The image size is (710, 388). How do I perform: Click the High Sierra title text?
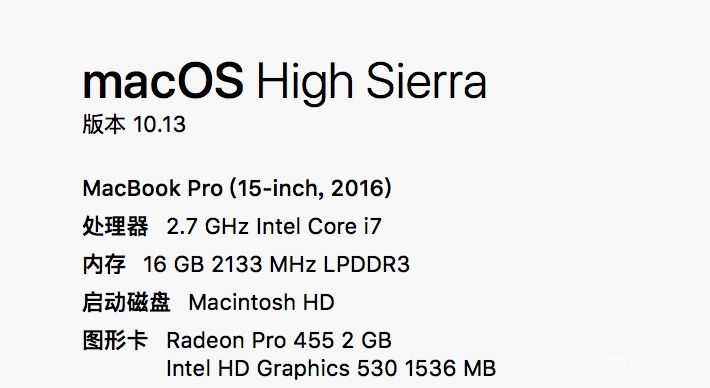(x=372, y=81)
